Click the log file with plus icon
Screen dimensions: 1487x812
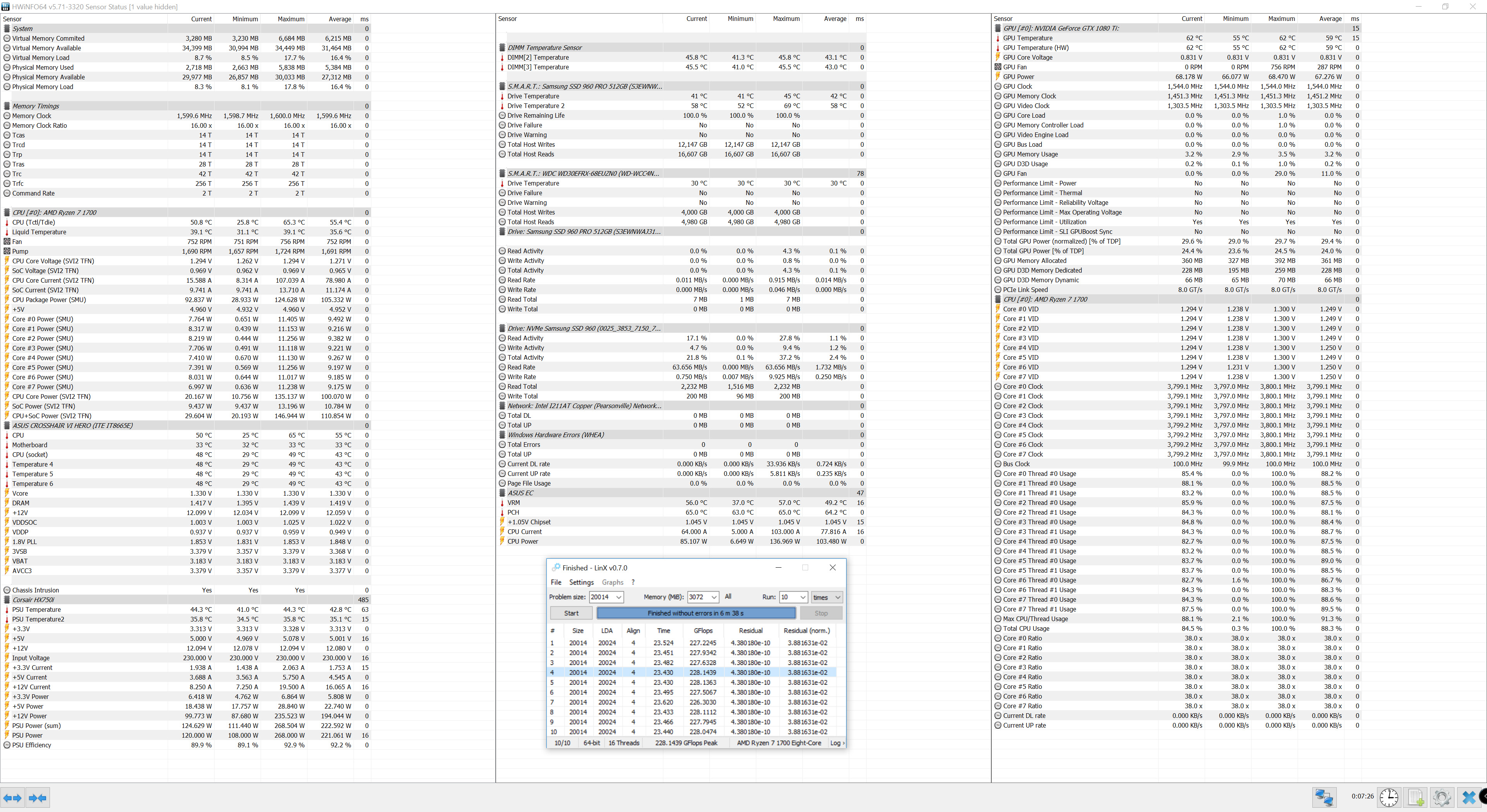[x=1415, y=798]
